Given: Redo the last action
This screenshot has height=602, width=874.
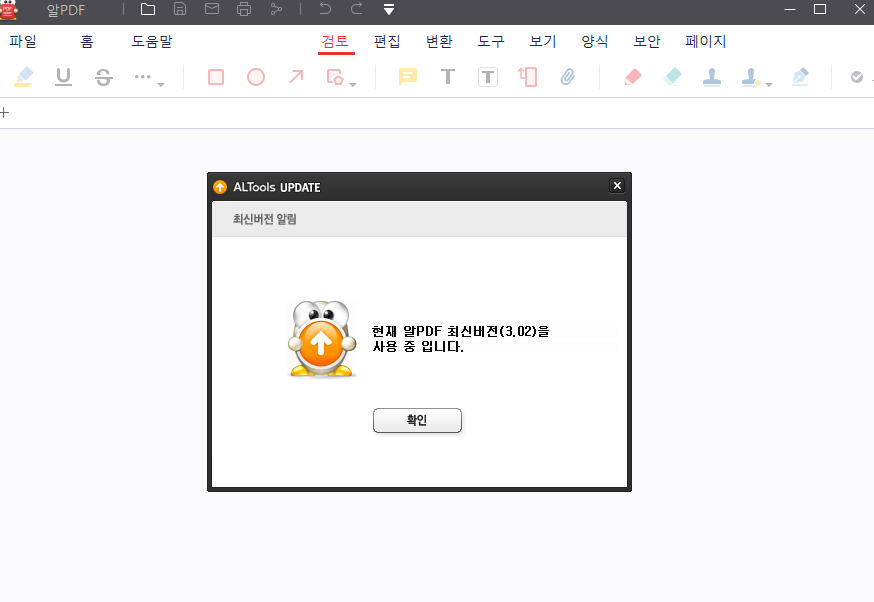Looking at the screenshot, I should (357, 9).
